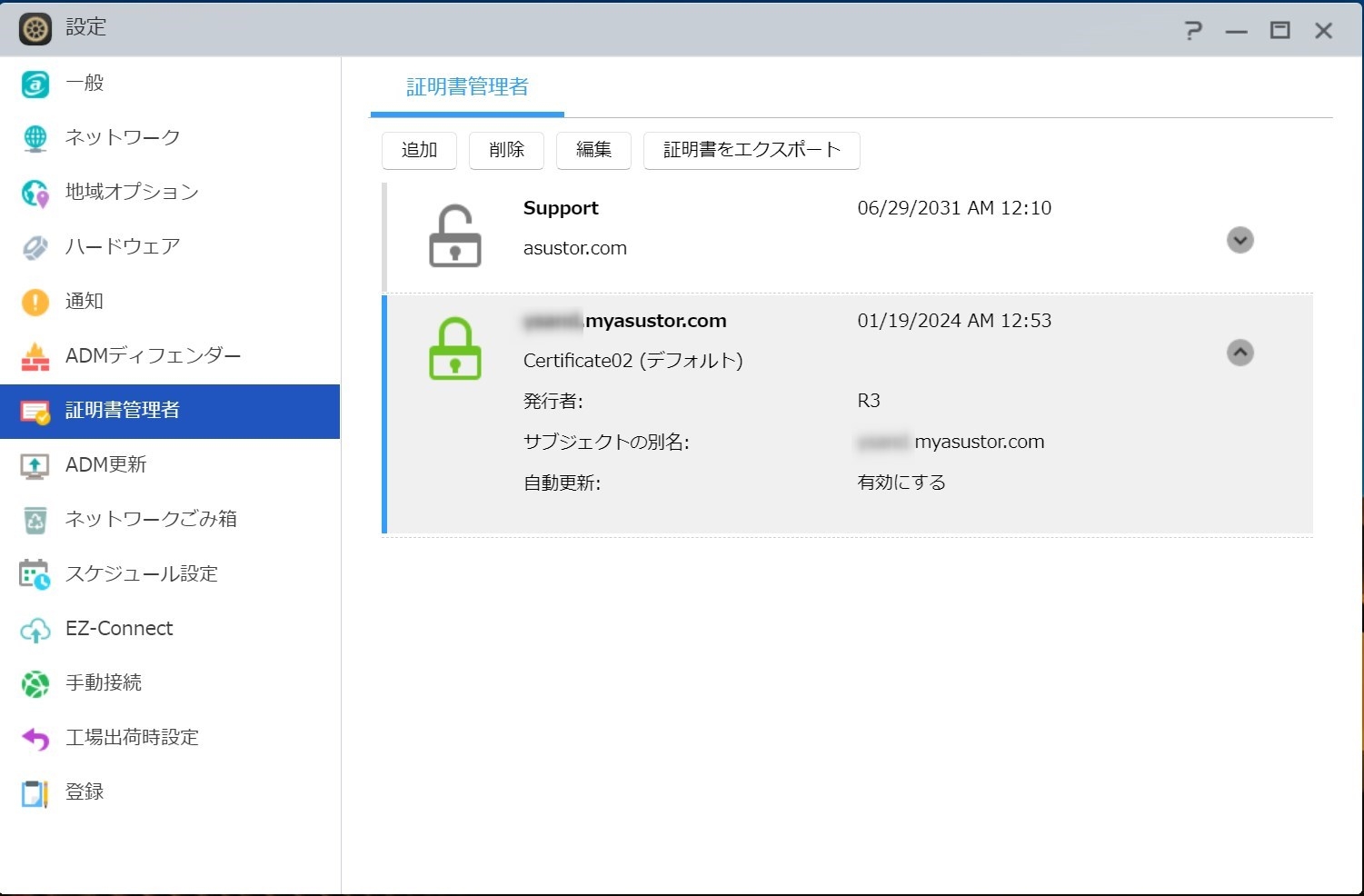
Task: Open ADM更新 in the sidebar
Action: 106,464
